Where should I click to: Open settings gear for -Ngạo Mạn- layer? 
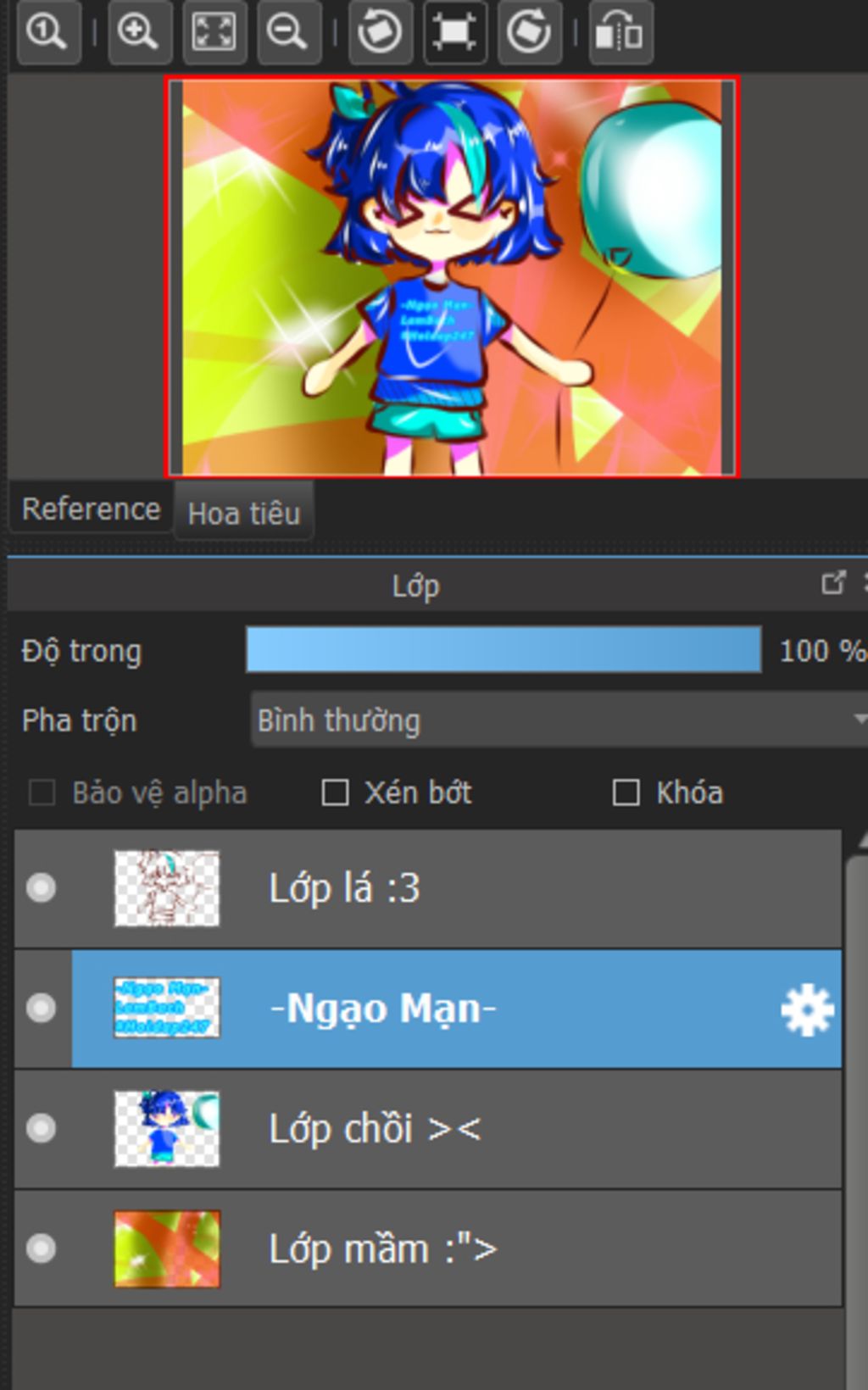coord(806,1009)
